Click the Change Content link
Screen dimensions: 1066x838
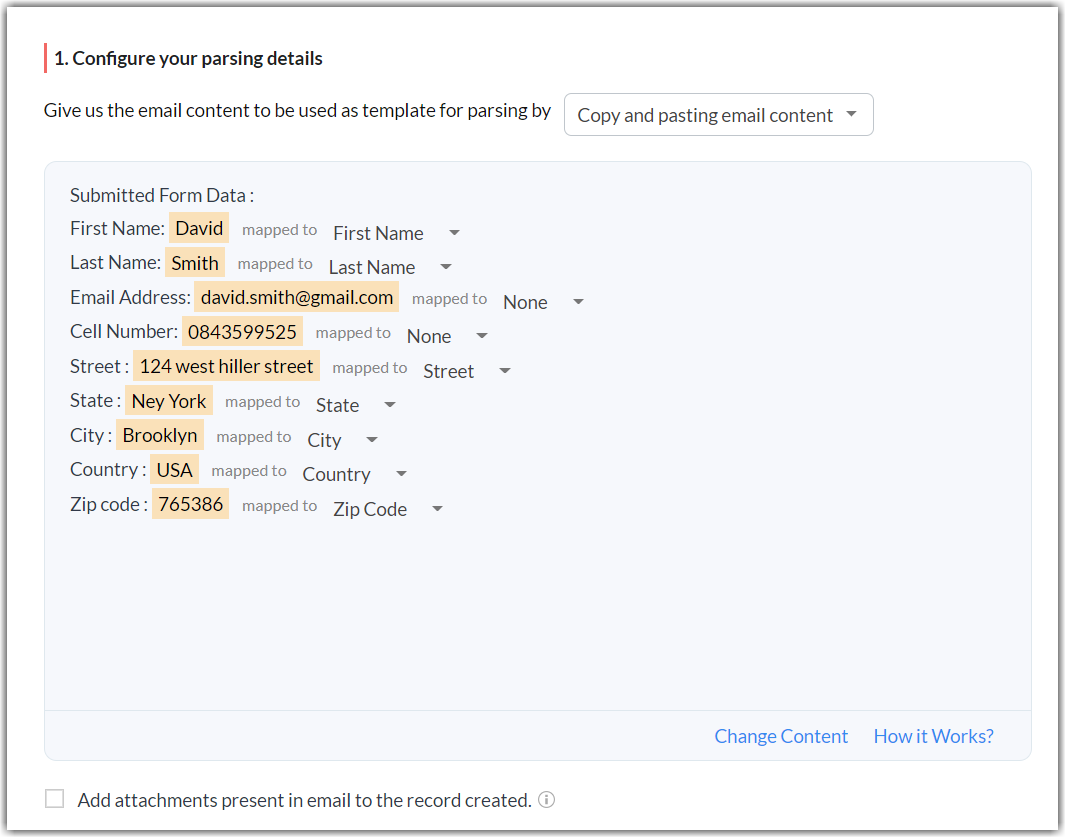781,736
